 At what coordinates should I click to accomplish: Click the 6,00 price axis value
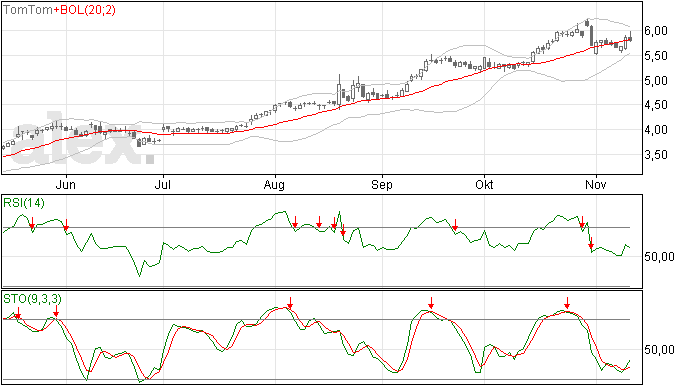[x=656, y=31]
